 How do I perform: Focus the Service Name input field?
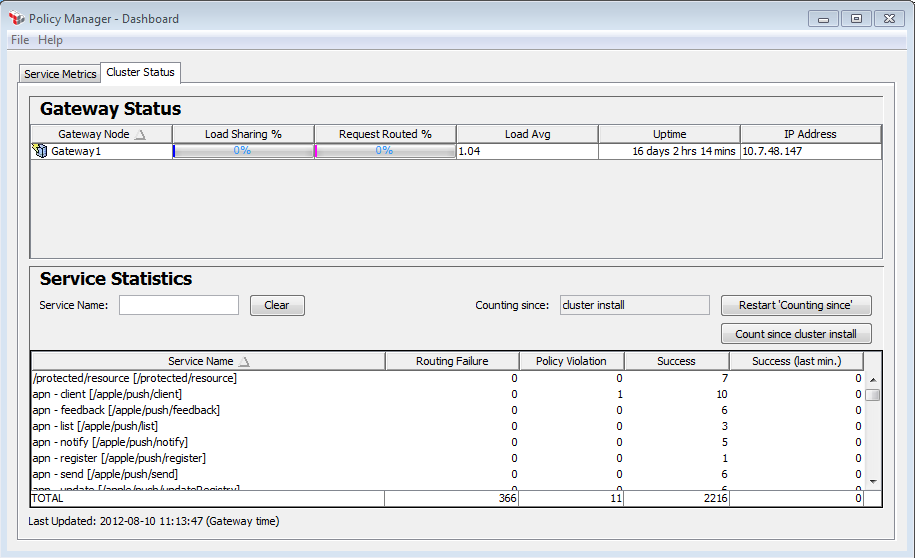click(x=179, y=305)
